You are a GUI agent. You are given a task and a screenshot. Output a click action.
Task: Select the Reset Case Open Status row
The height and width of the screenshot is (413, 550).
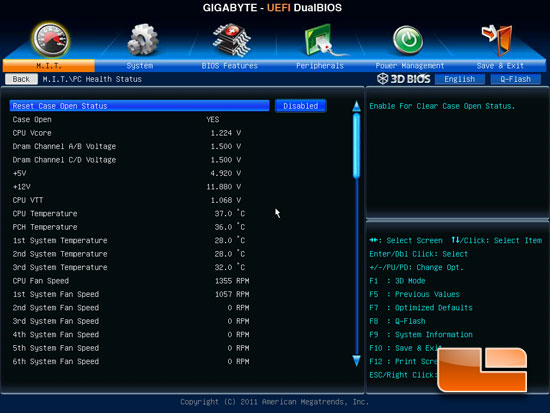point(140,106)
